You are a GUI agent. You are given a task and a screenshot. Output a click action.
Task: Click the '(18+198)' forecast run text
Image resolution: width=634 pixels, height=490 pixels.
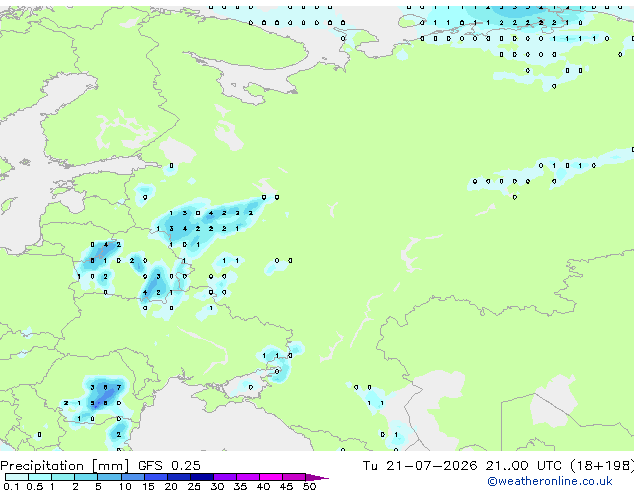pyautogui.click(x=602, y=465)
